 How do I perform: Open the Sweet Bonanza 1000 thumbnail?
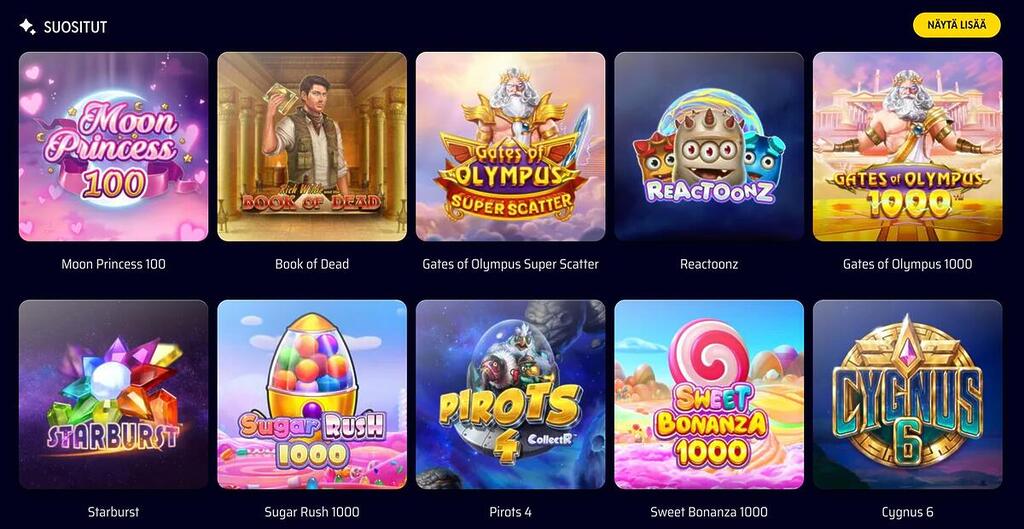[x=709, y=394]
